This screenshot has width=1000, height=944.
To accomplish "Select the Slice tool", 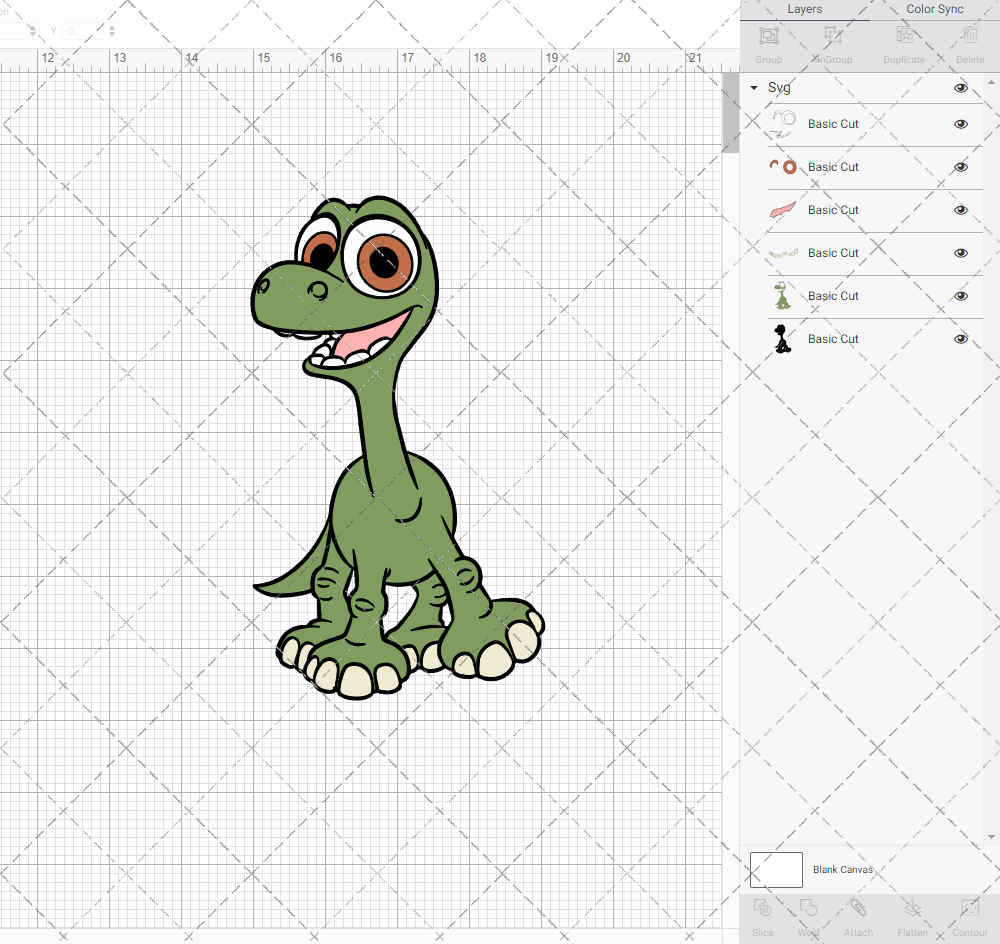I will tap(762, 908).
